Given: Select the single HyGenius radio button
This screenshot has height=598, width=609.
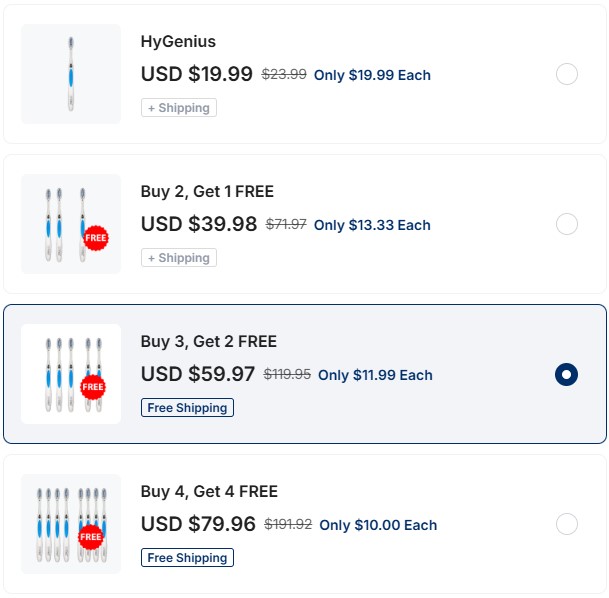Looking at the screenshot, I should point(566,74).
